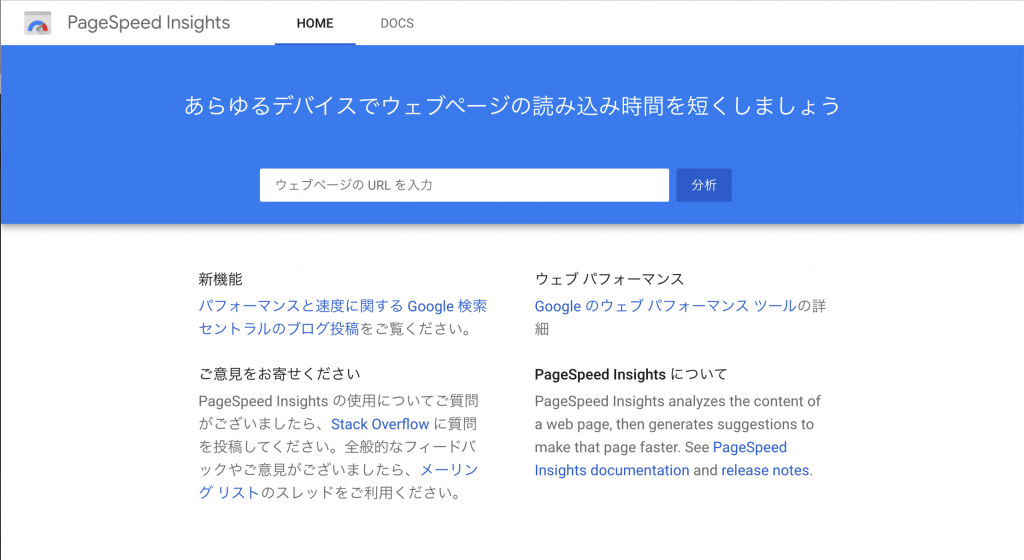Switch to the HOME tab
This screenshot has width=1024, height=560.
(315, 23)
